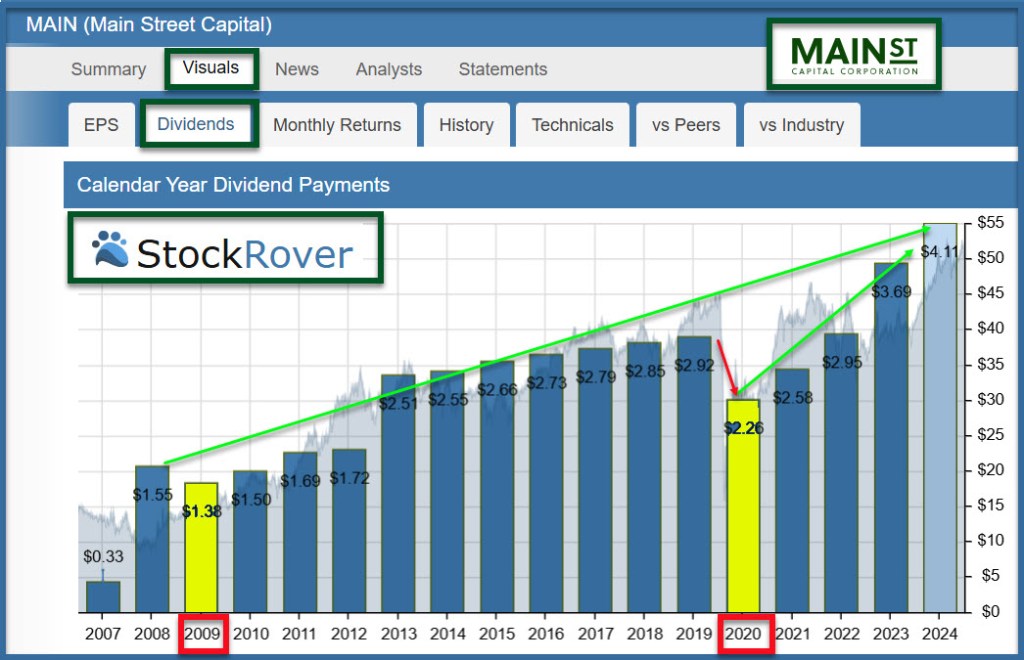Switch to the News tab

(x=297, y=69)
